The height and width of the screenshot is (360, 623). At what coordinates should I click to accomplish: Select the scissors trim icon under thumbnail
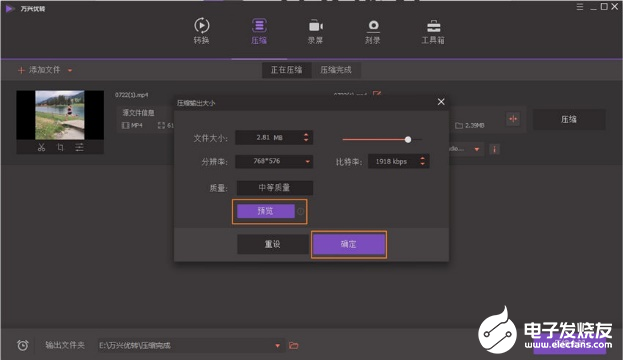point(41,147)
